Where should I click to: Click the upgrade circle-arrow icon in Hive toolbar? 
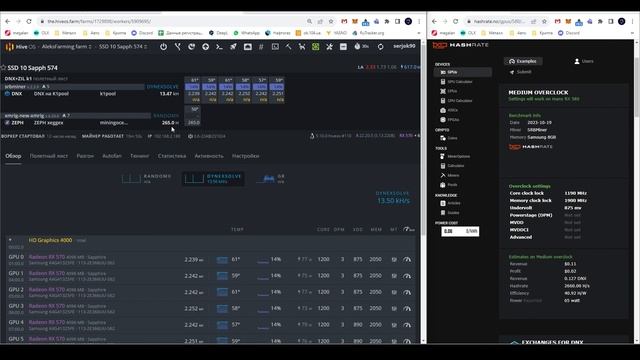[205, 47]
